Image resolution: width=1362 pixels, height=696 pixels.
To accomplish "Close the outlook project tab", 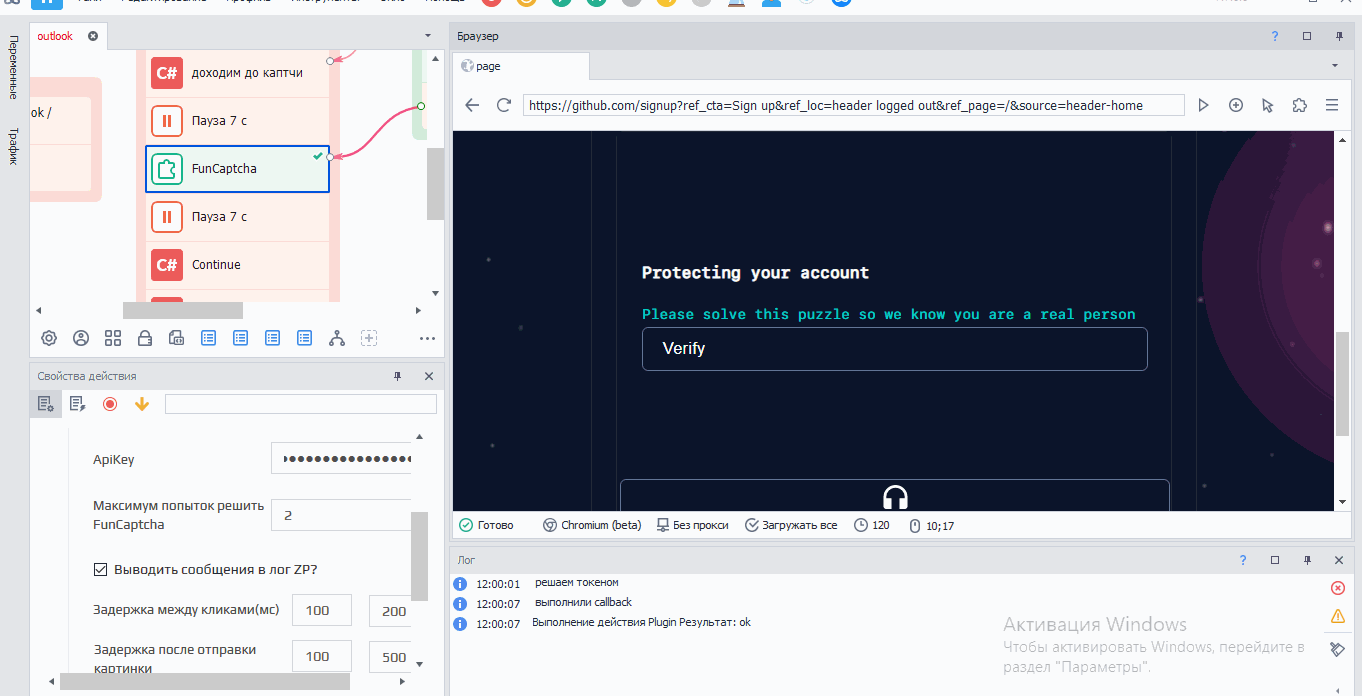I will (x=93, y=36).
